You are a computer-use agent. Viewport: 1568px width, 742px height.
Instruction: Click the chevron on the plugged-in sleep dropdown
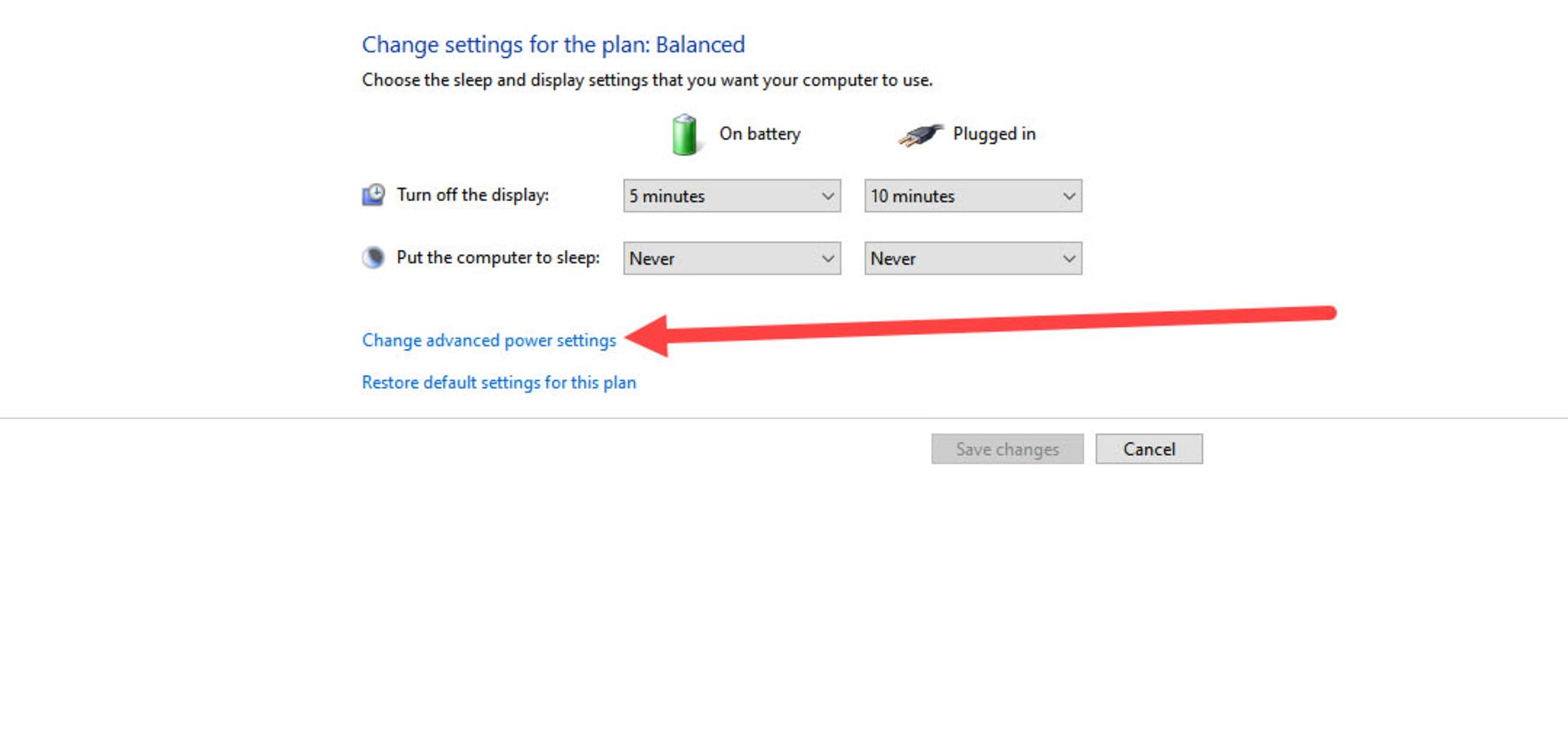[1068, 258]
